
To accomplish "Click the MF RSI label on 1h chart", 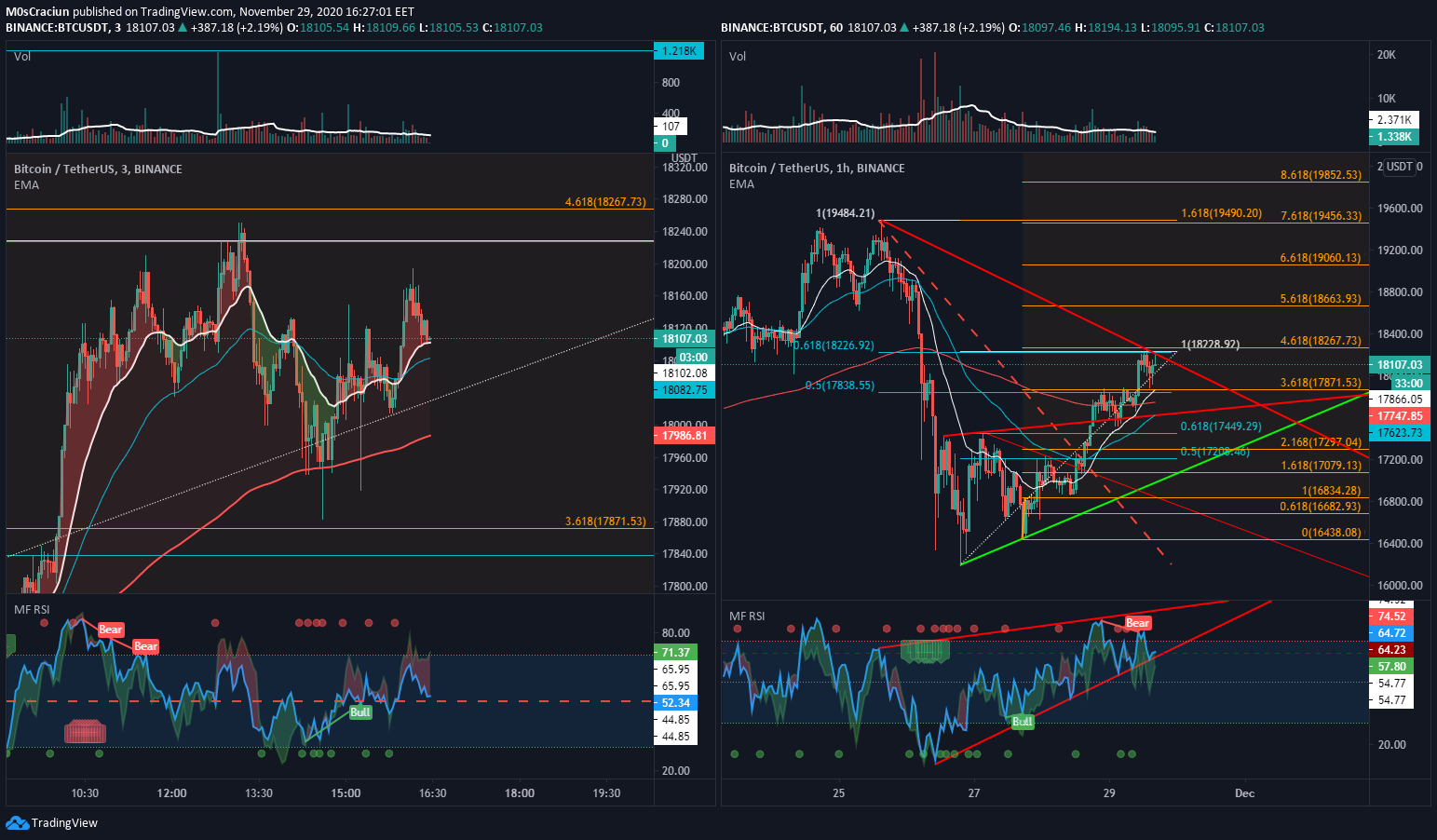I will (x=747, y=616).
